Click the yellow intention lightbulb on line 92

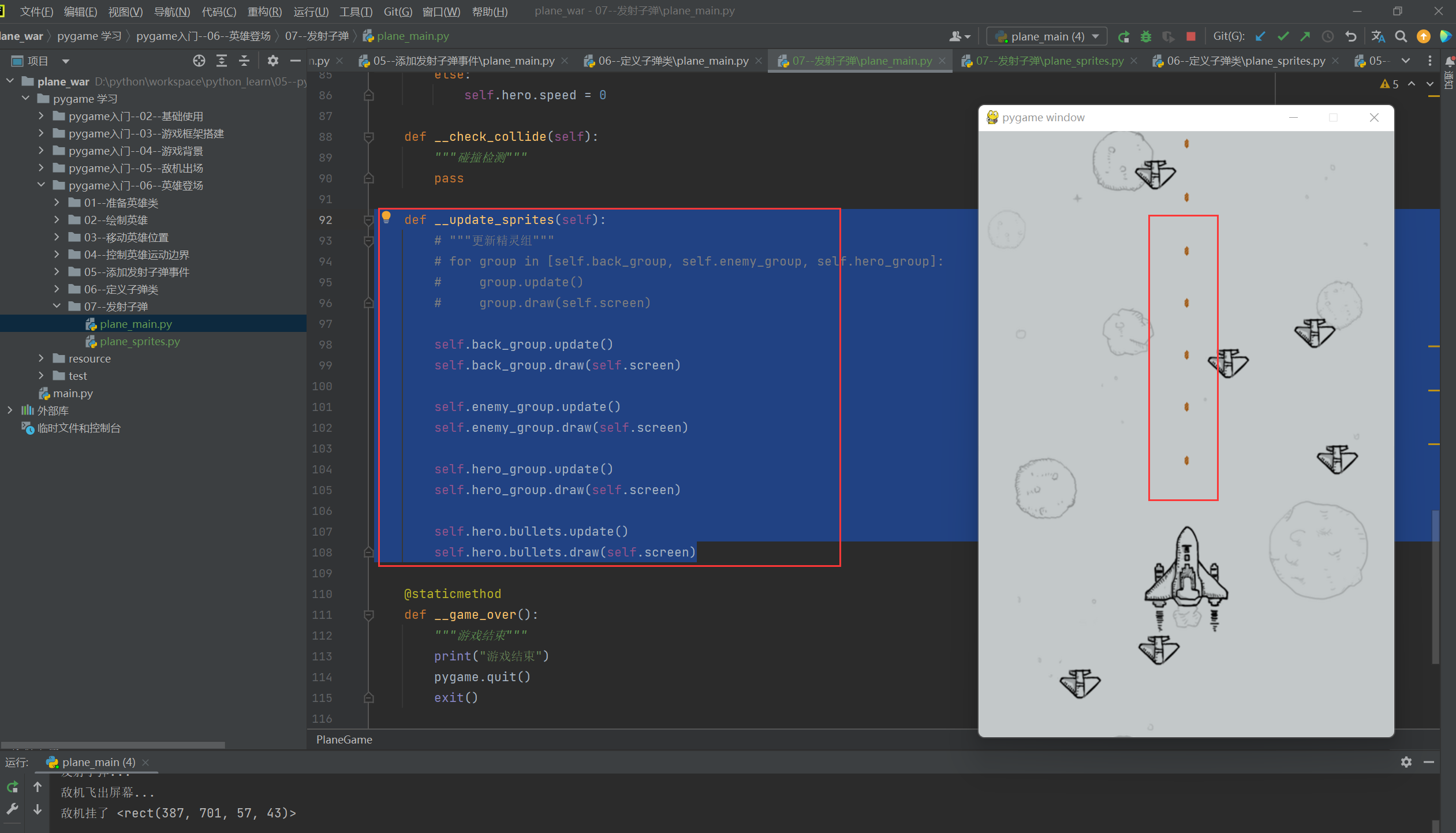[x=386, y=217]
